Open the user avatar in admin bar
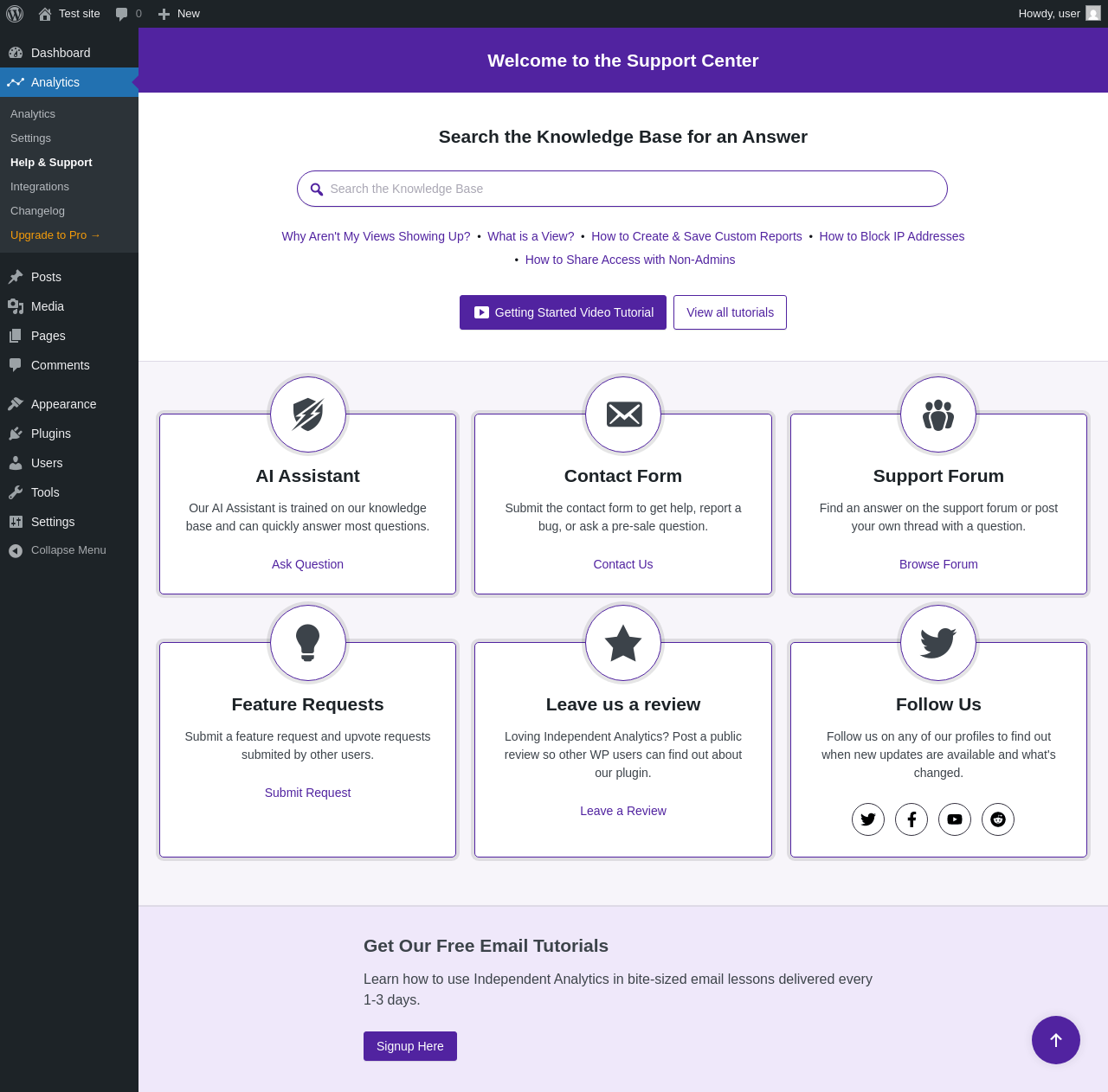This screenshot has width=1108, height=1092. click(x=1093, y=14)
